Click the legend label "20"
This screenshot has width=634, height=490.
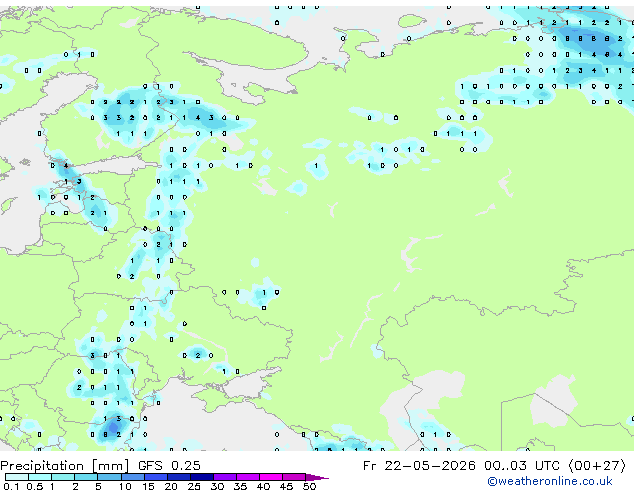(x=171, y=486)
